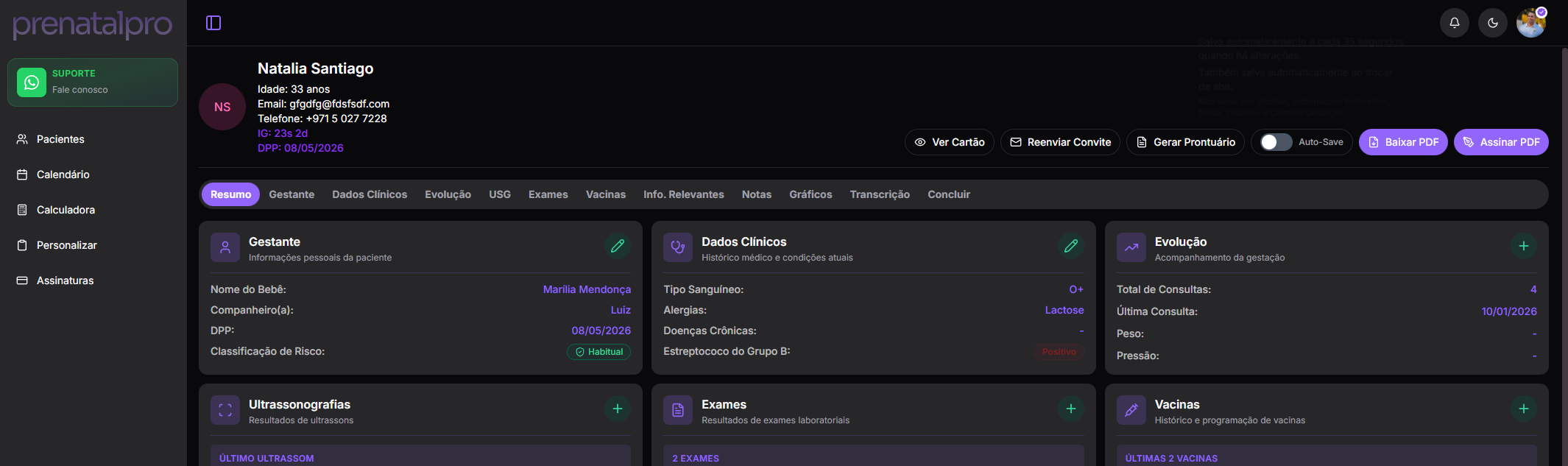
Task: Click Ver Cartão eye button
Action: [x=949, y=142]
